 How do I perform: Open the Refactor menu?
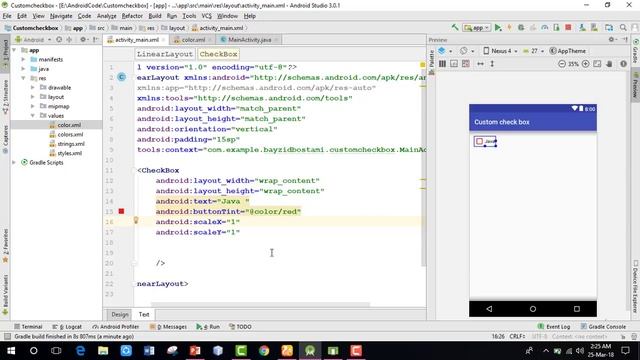[x=132, y=16]
